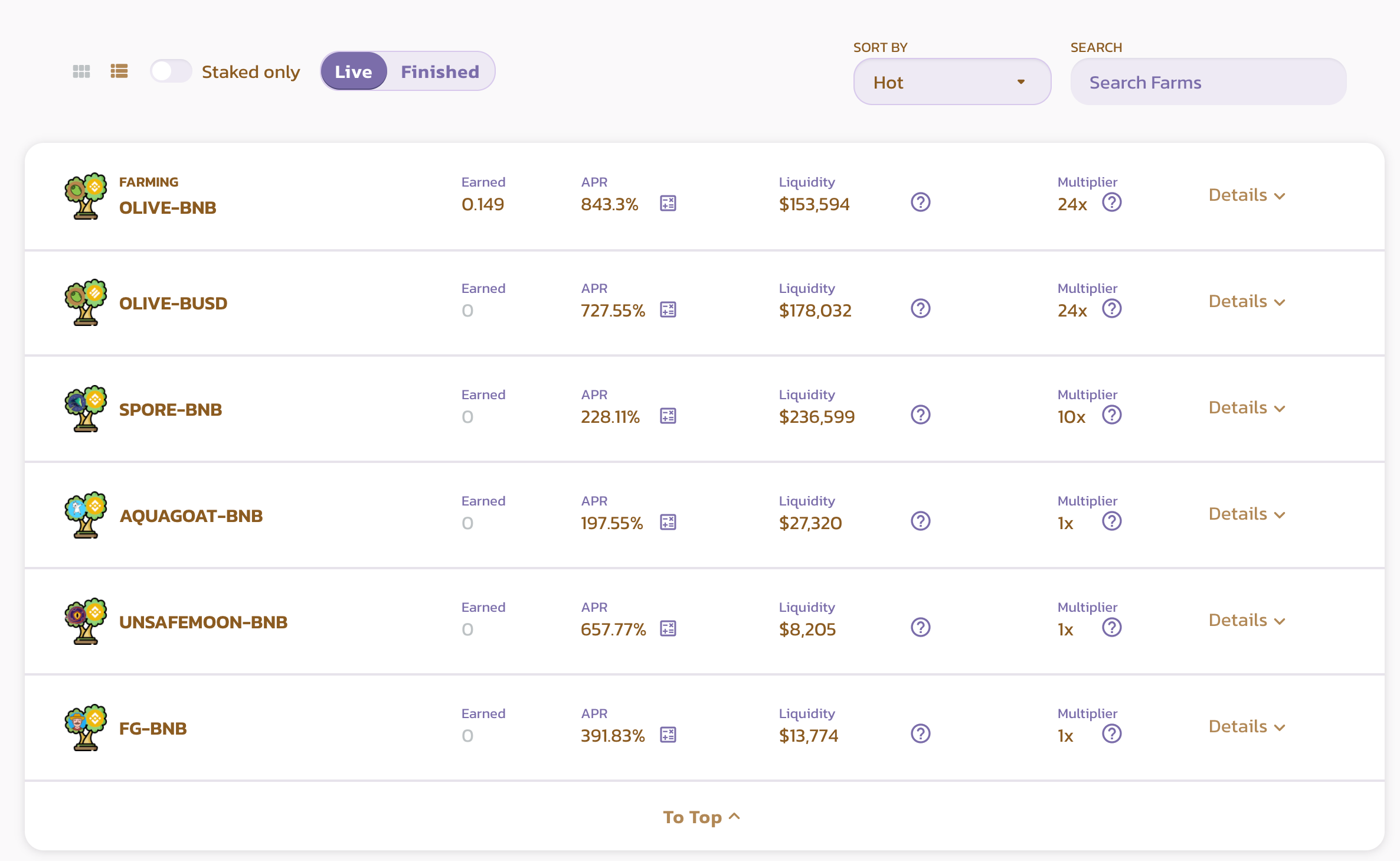The height and width of the screenshot is (861, 1400).
Task: Open APR calculator for UNSAFEMOON-BNB
Action: tap(668, 629)
